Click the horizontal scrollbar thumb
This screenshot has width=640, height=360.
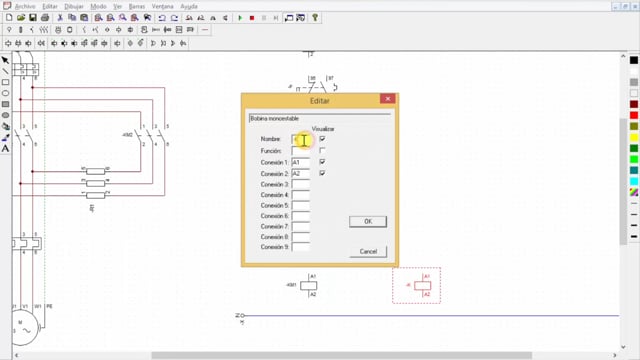[x=342, y=356]
